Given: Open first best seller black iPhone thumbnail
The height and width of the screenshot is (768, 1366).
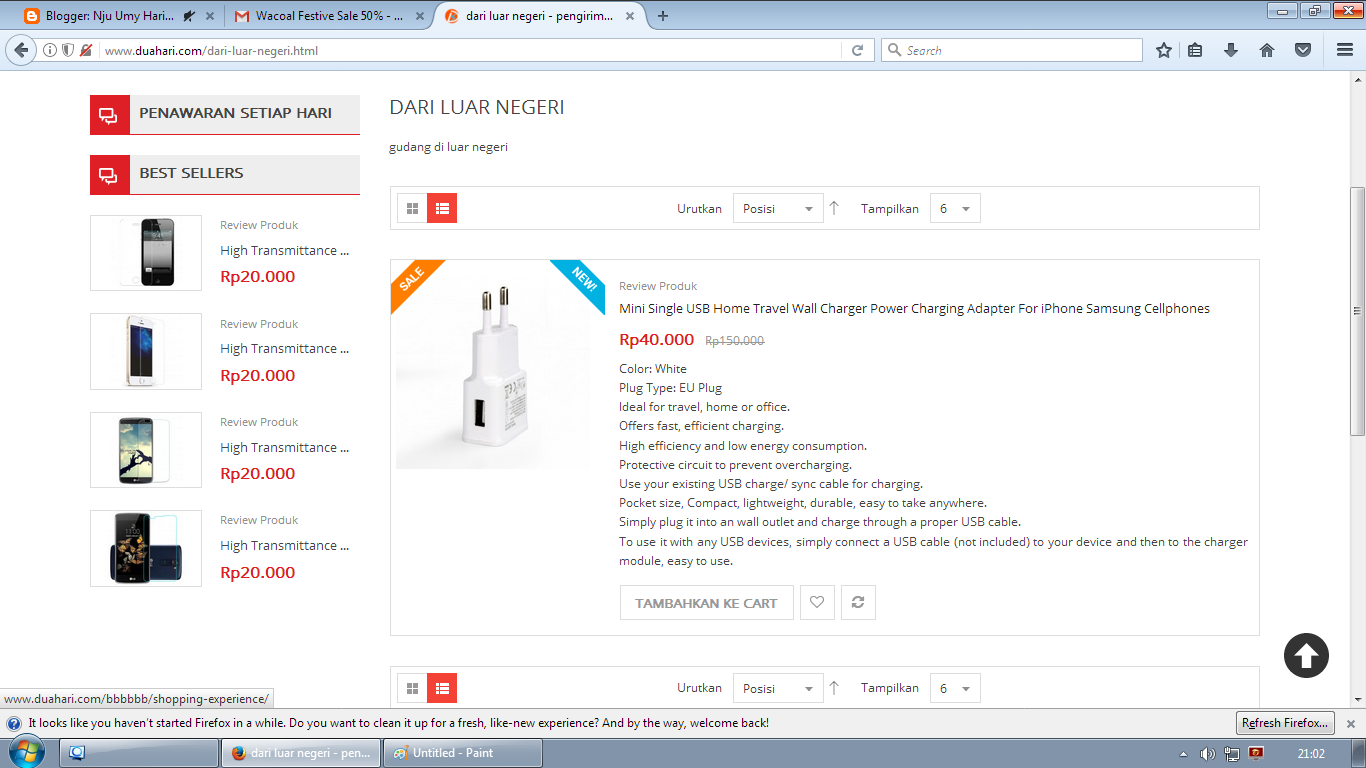Looking at the screenshot, I should (x=146, y=253).
